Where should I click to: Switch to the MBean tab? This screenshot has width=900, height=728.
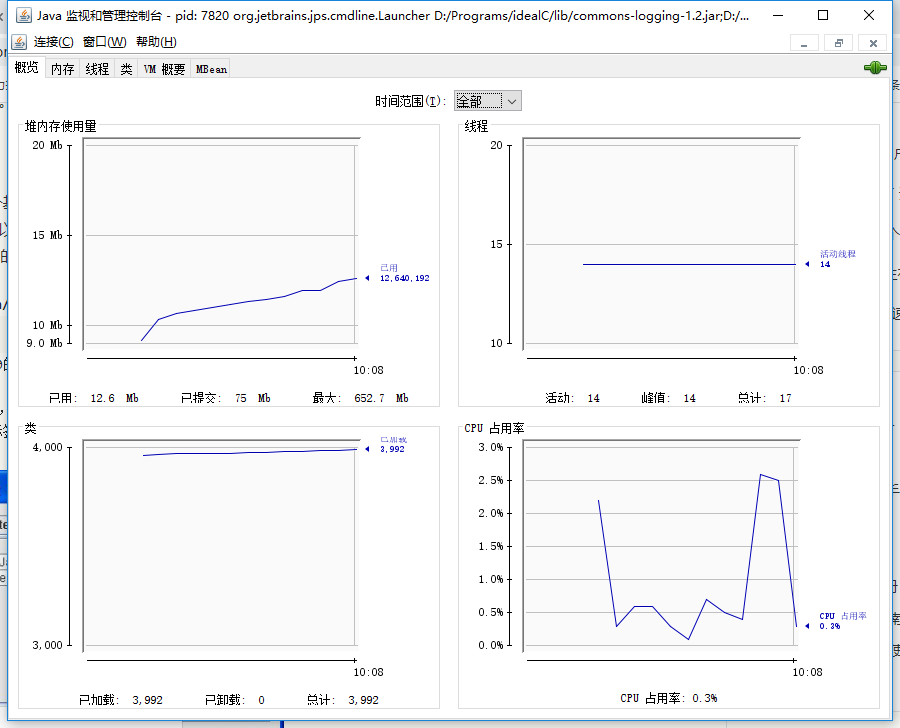(209, 69)
